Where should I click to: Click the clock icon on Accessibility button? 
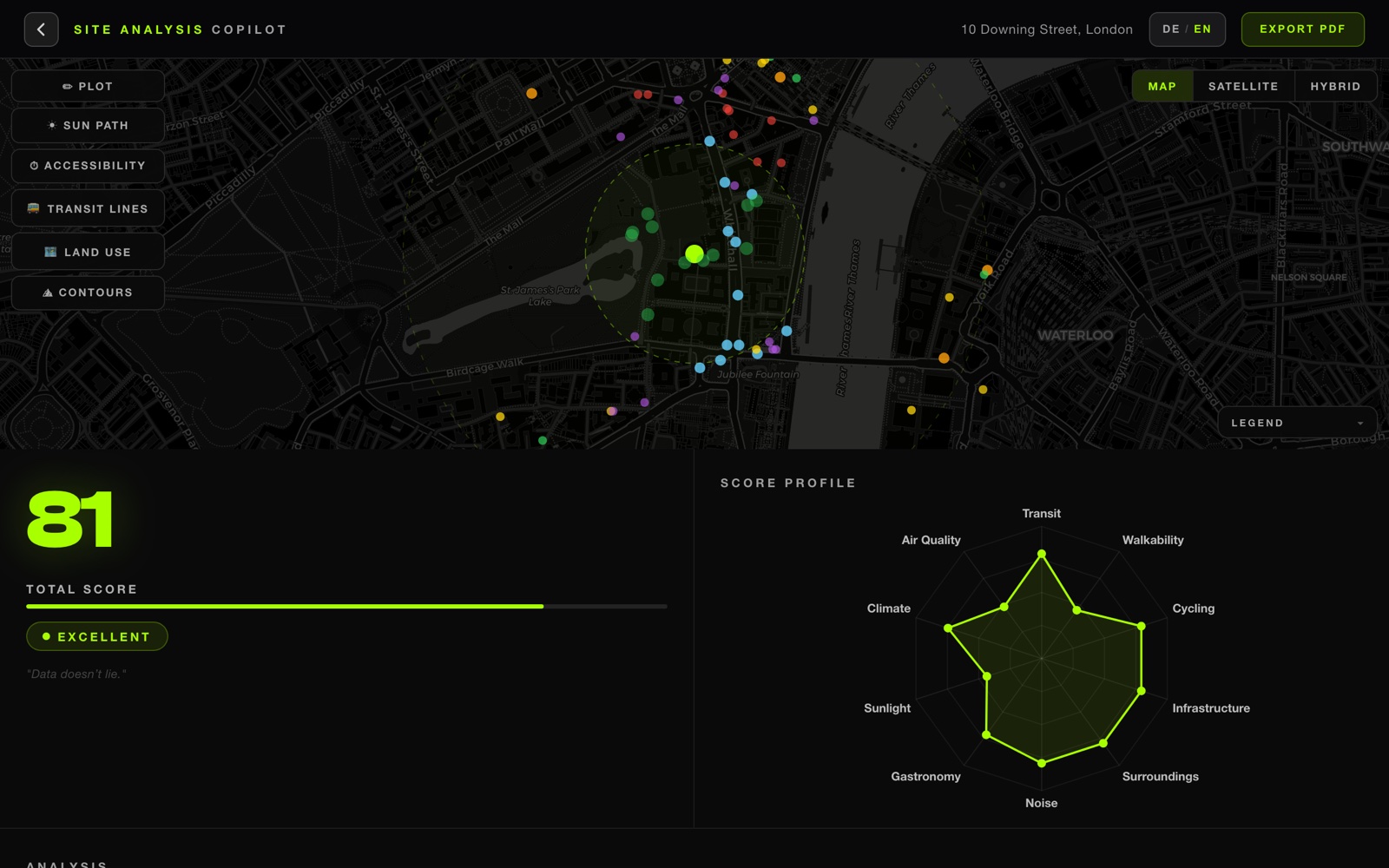34,166
